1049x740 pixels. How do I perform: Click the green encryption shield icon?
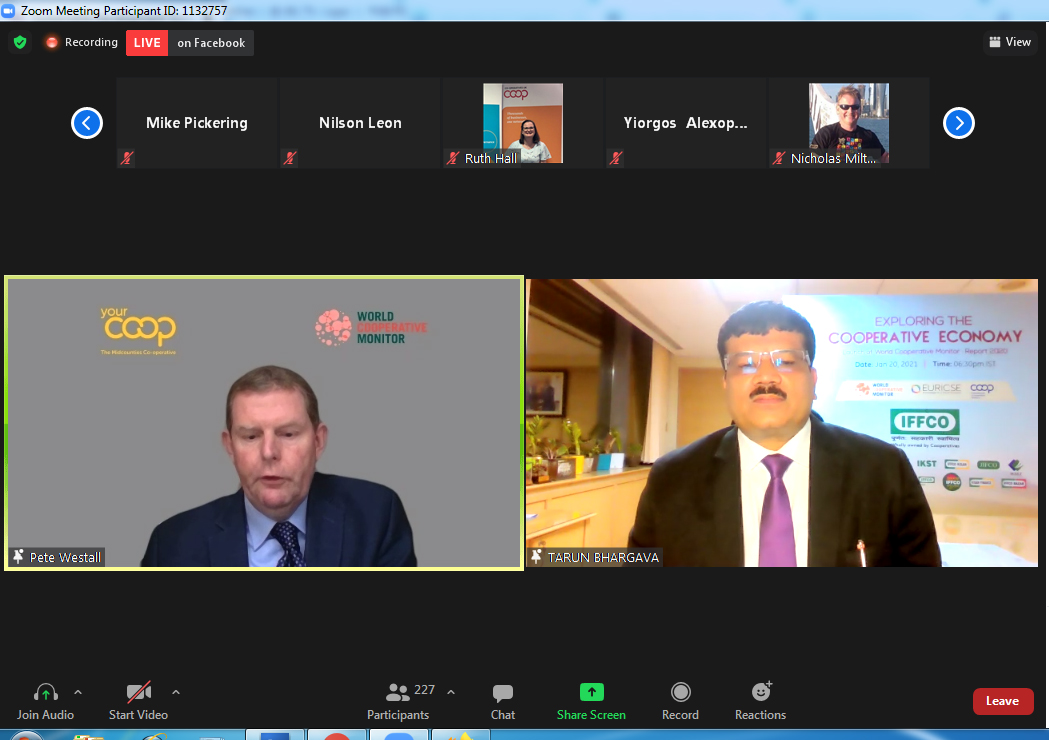(x=19, y=42)
